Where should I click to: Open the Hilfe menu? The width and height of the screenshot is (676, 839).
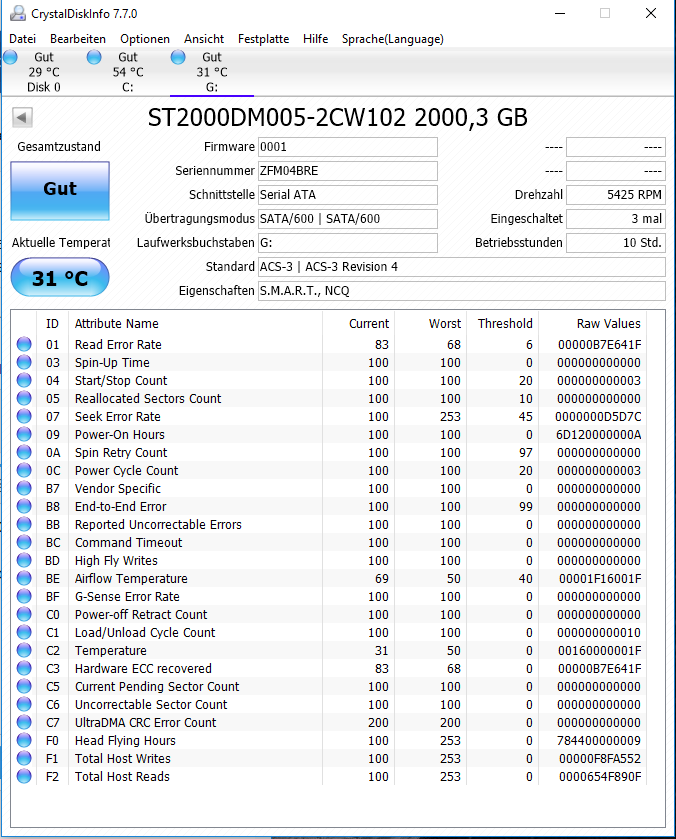(315, 39)
